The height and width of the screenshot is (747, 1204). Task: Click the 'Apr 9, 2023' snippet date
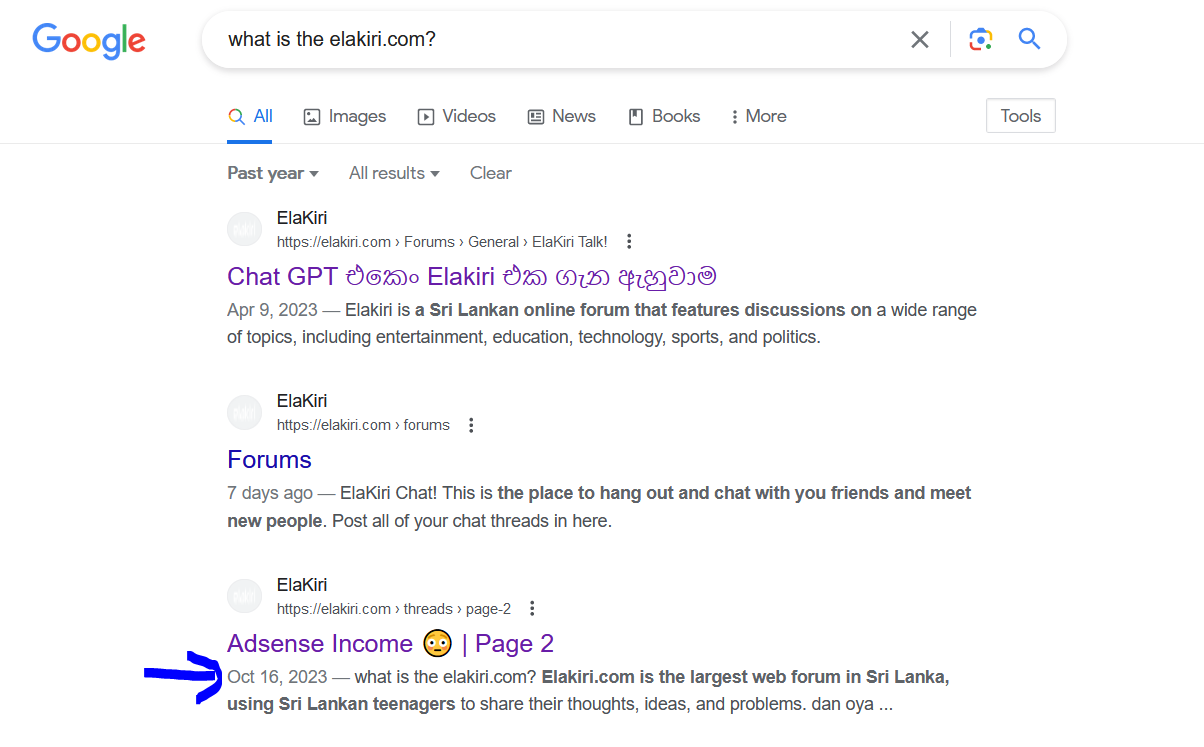[272, 310]
